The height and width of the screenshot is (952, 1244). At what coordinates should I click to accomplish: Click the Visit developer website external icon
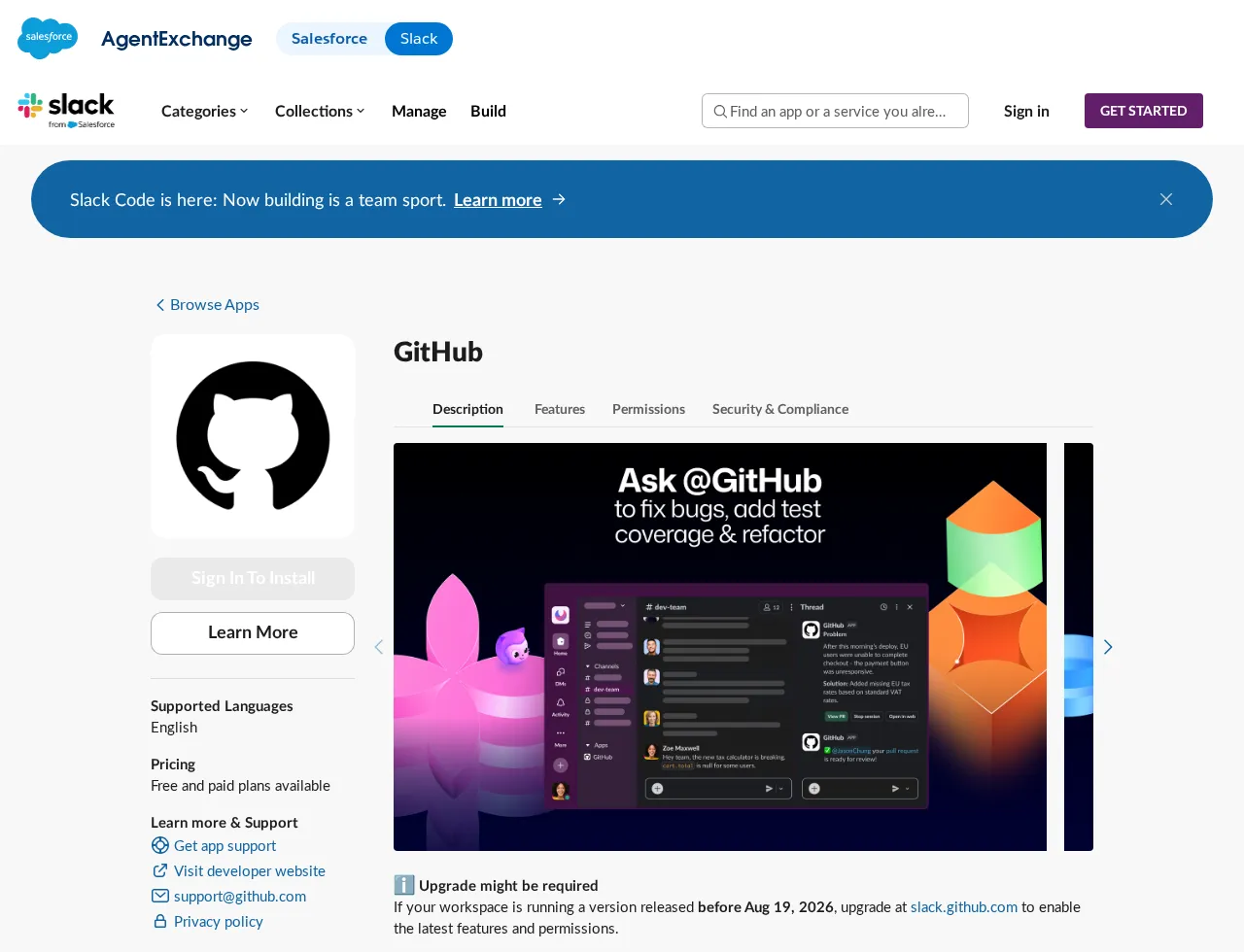click(160, 870)
